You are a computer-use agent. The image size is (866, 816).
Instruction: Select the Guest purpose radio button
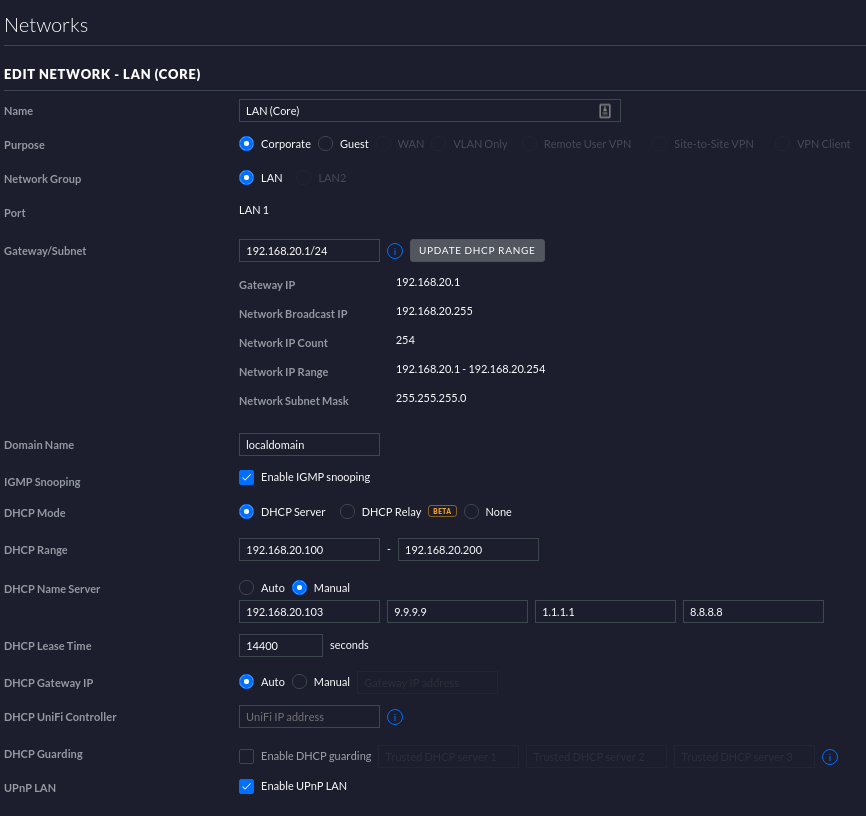coord(326,144)
